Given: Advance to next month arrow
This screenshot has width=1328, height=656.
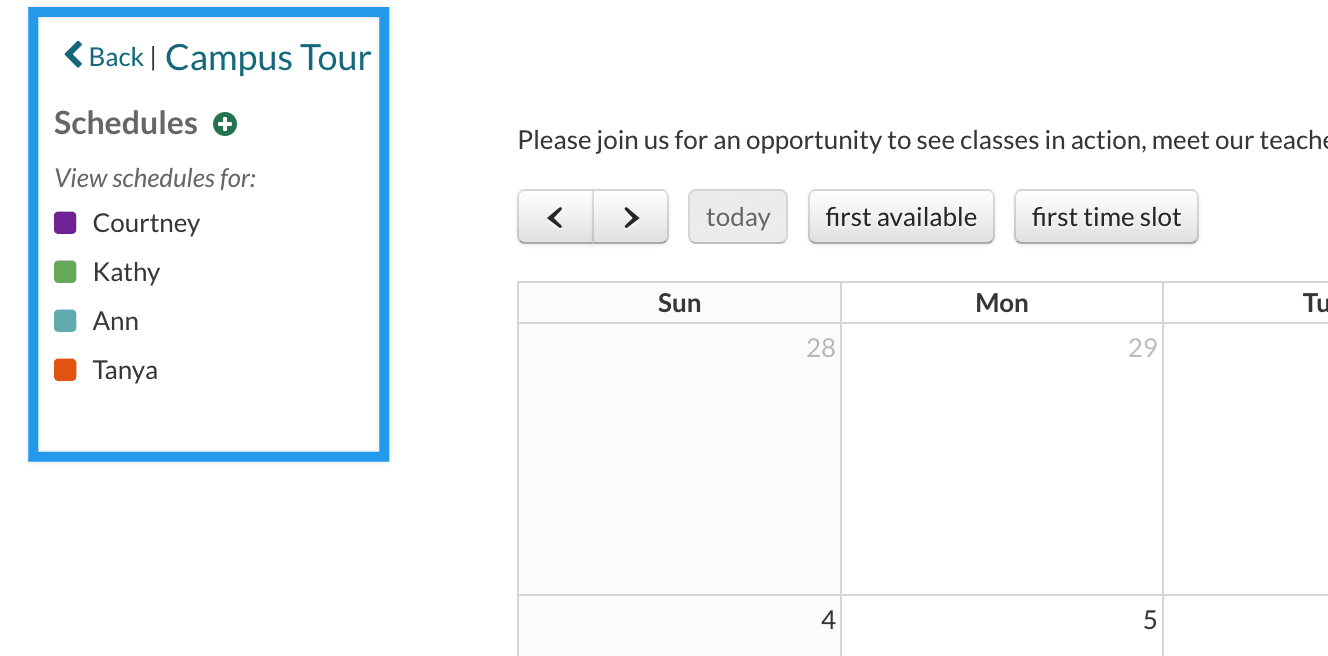Looking at the screenshot, I should click(x=631, y=217).
